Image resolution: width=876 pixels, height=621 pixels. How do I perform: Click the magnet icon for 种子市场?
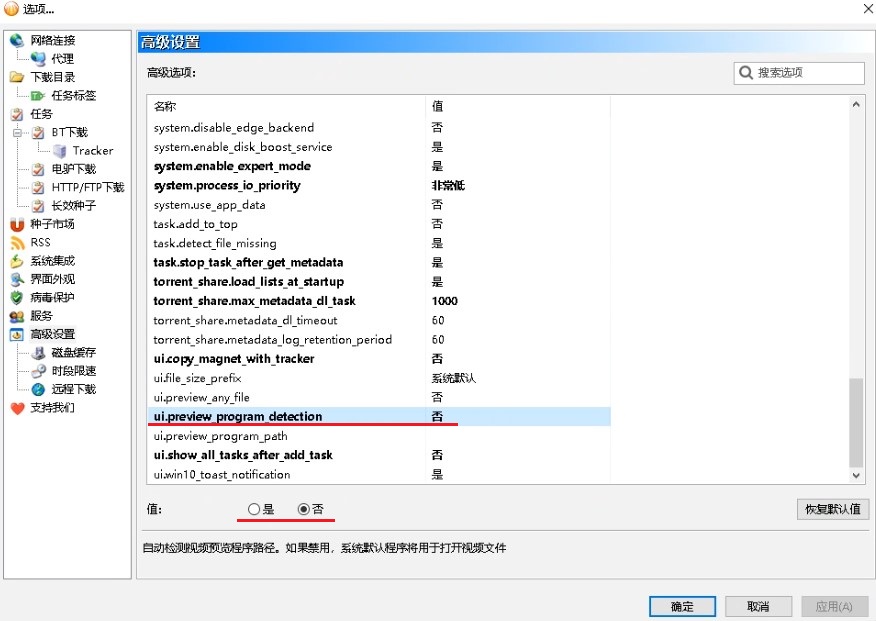(x=17, y=224)
